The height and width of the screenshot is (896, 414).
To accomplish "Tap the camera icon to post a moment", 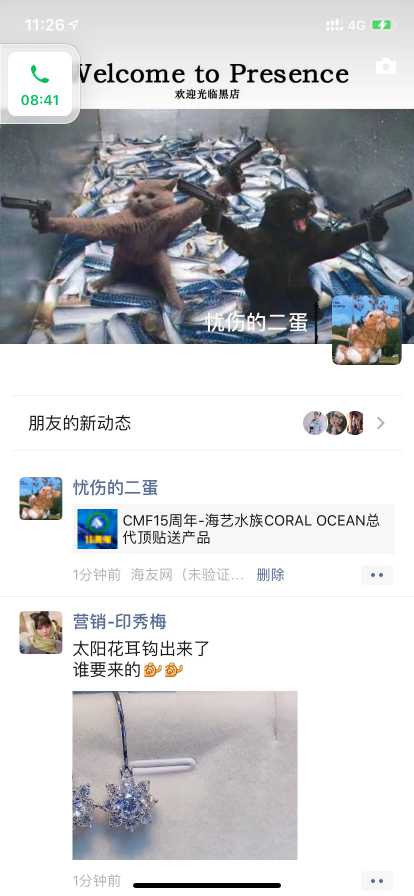I will 386,66.
